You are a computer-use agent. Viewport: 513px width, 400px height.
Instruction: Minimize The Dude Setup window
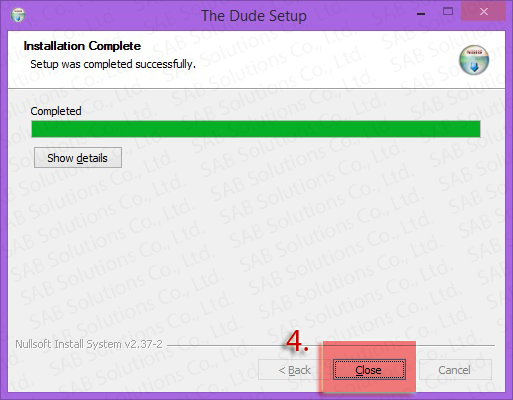point(421,14)
